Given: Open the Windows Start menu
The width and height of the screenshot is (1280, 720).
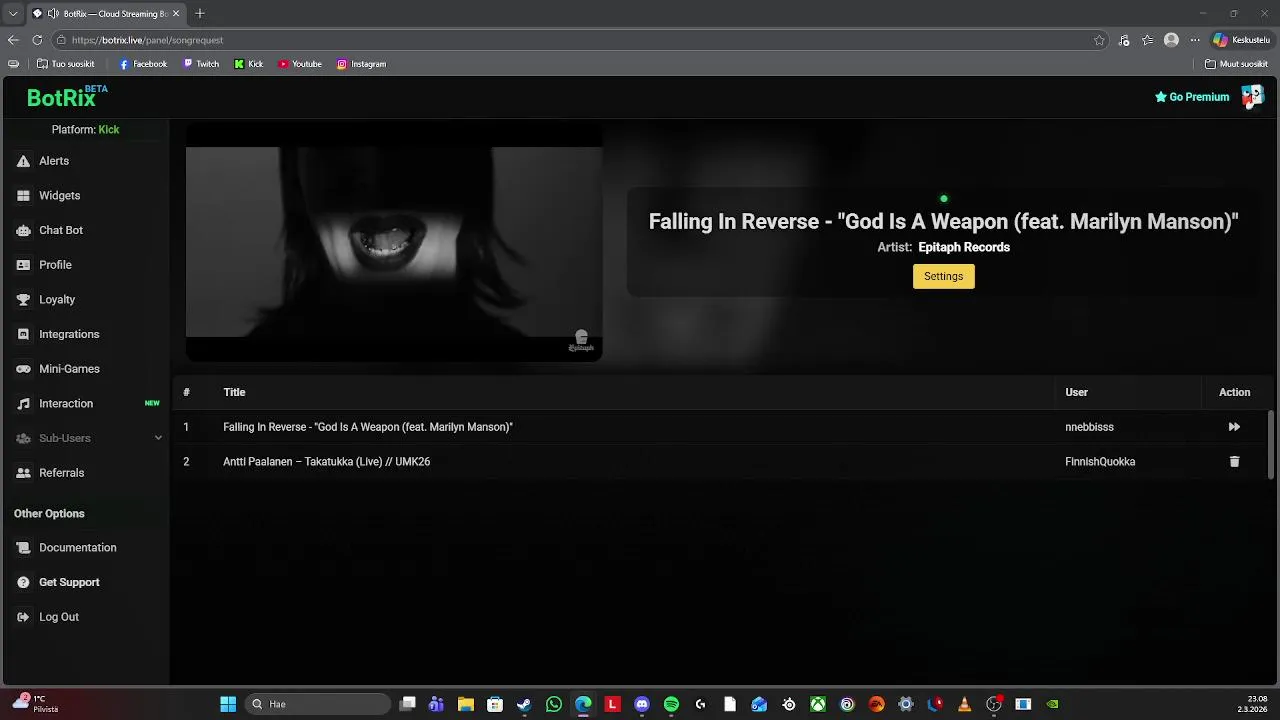Looking at the screenshot, I should click(x=228, y=704).
